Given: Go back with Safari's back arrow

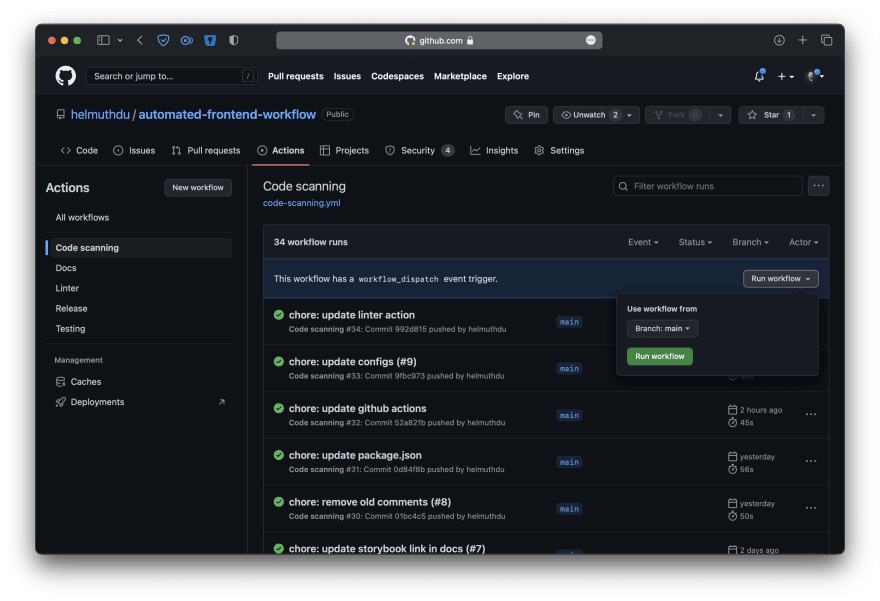Looking at the screenshot, I should pos(140,40).
